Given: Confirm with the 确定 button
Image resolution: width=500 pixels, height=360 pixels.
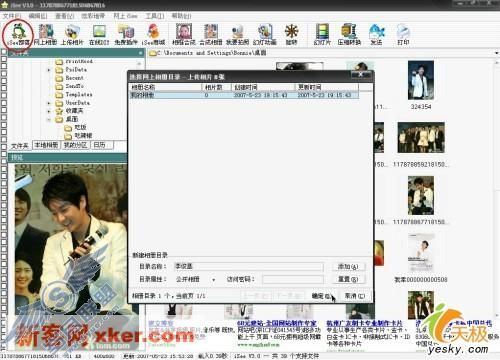Looking at the screenshot, I should coord(321,296).
